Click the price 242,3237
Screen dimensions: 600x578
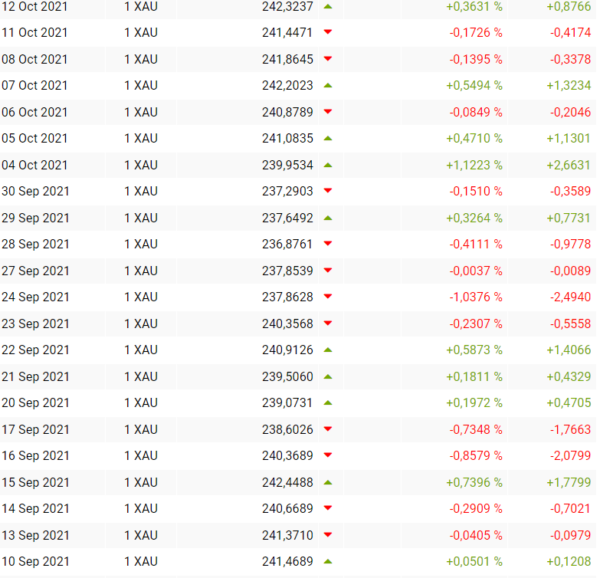coord(287,7)
